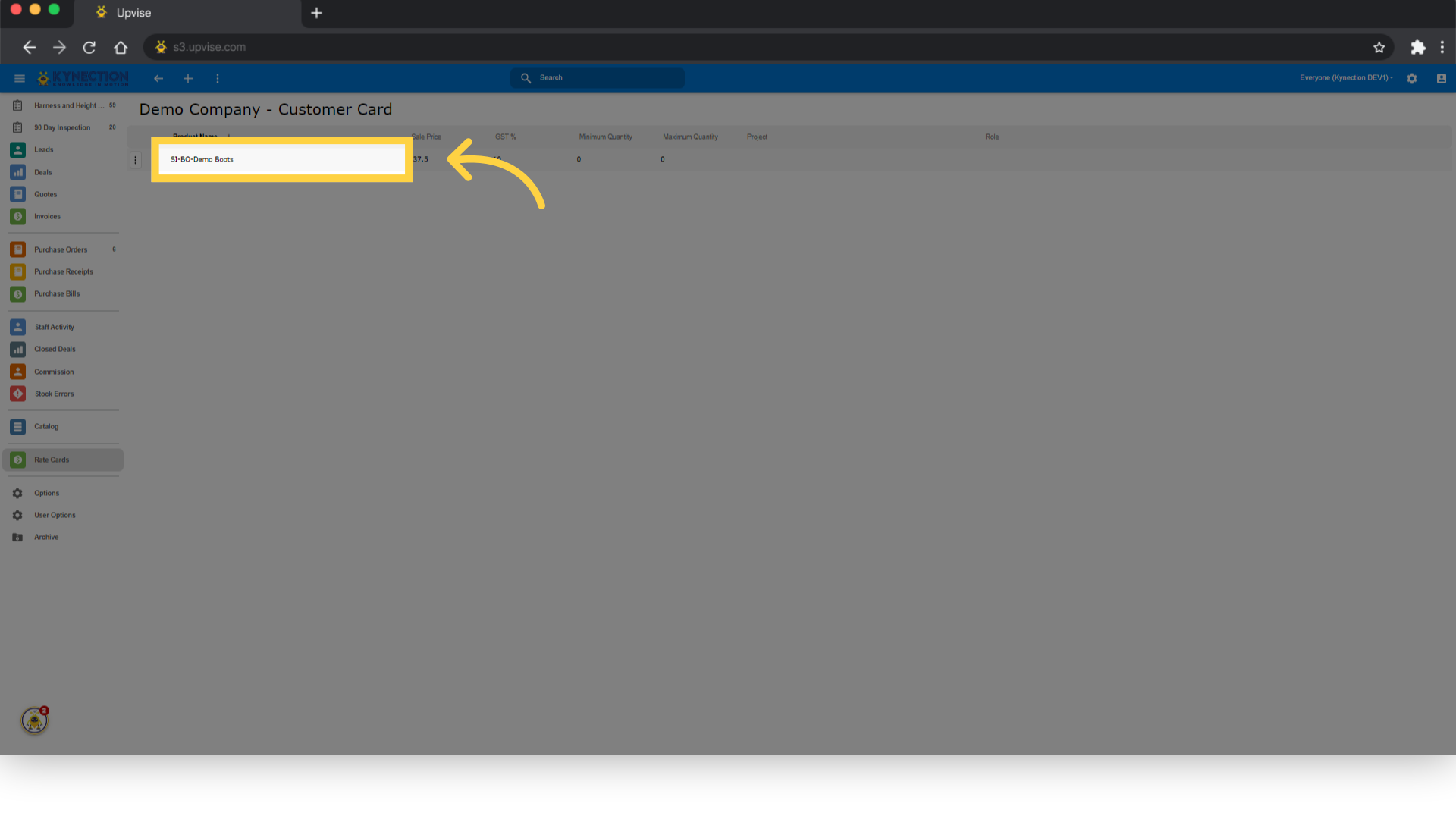Expand the Everyone (Kynection DEV1) dropdown

[x=1346, y=77]
